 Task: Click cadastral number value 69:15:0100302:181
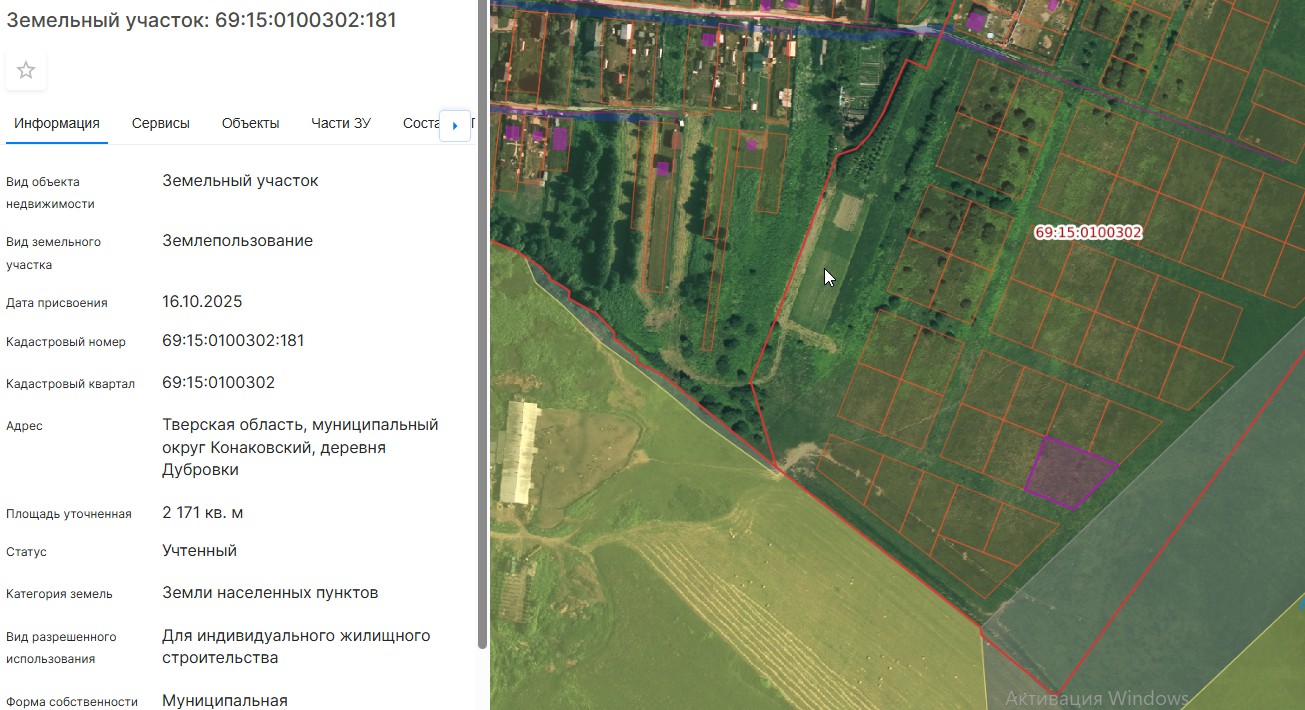[233, 341]
